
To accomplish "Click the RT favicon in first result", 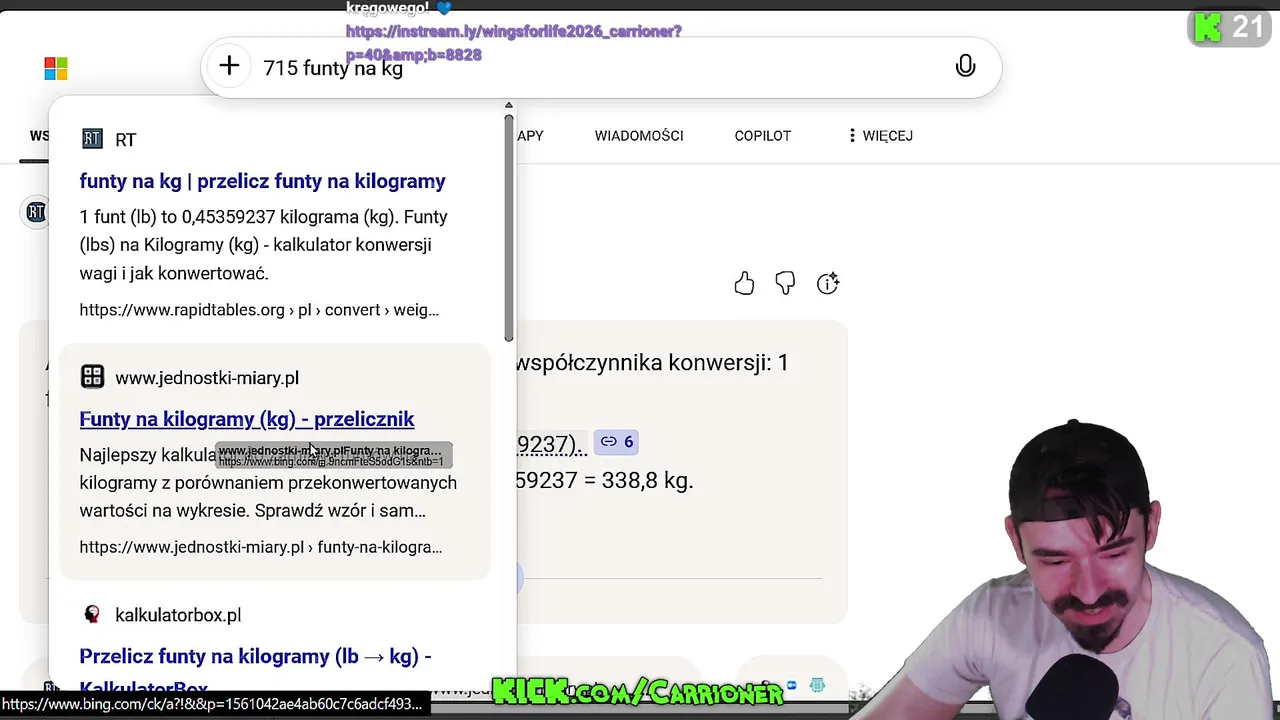I will pos(92,139).
